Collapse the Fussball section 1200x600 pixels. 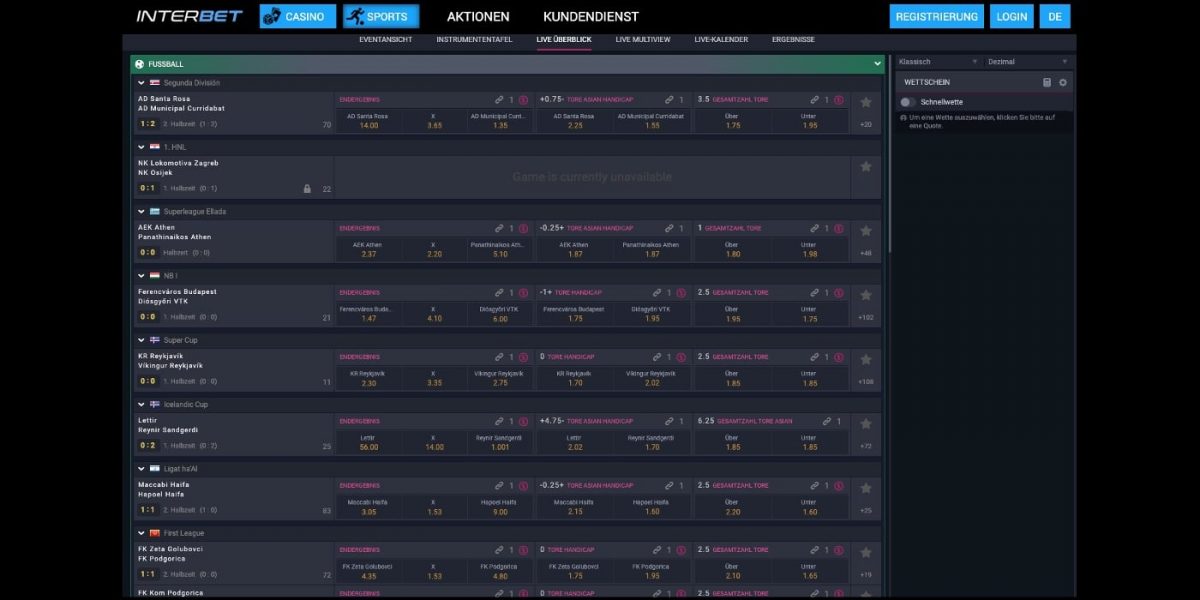[877, 64]
